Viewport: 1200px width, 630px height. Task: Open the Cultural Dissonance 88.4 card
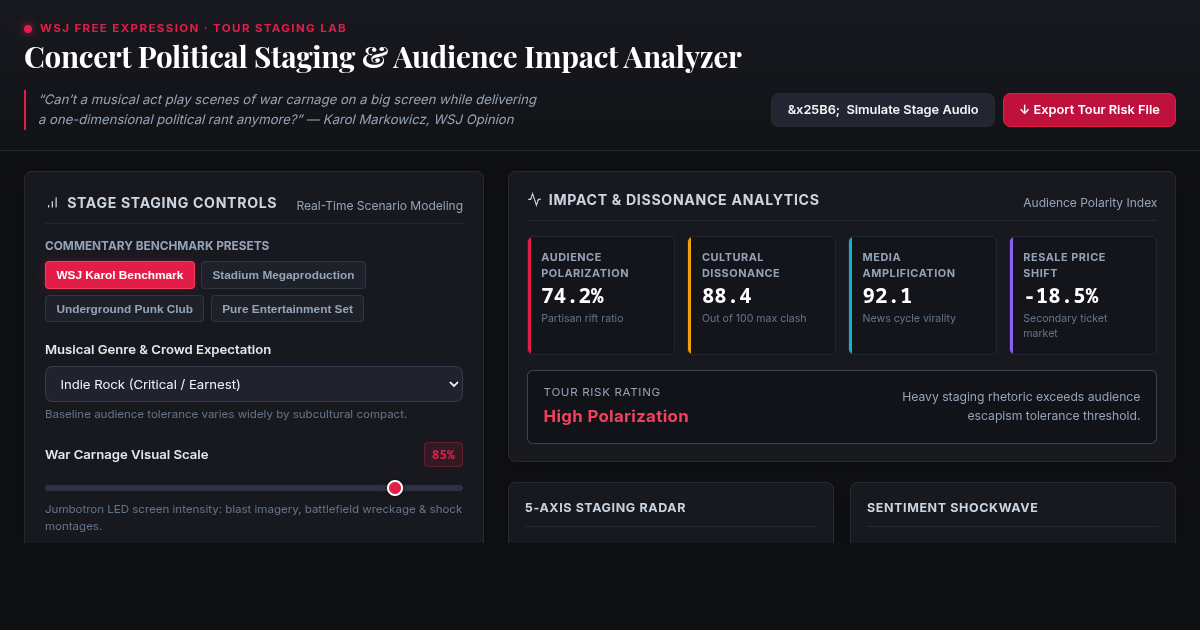point(762,295)
